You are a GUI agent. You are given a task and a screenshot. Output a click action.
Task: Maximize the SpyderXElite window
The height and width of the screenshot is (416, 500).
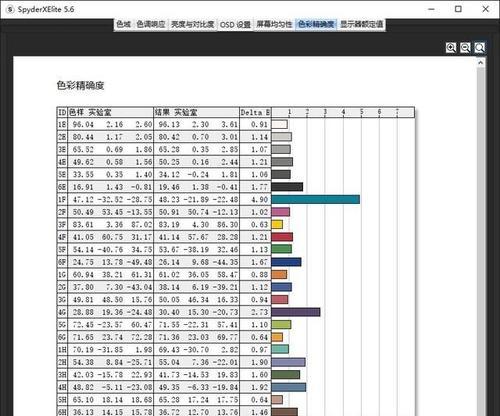(458, 9)
